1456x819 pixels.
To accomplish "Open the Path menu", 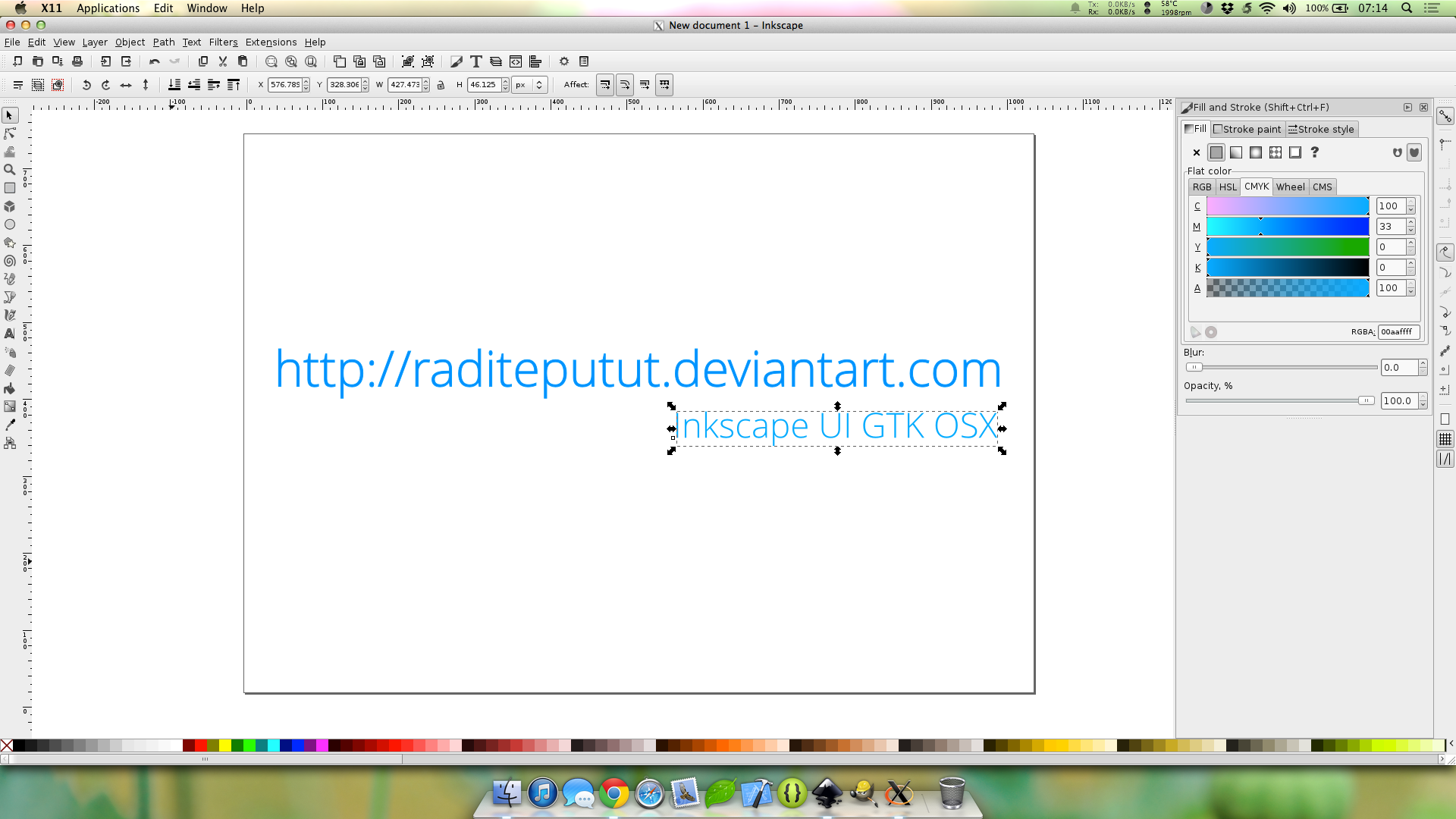I will 164,42.
